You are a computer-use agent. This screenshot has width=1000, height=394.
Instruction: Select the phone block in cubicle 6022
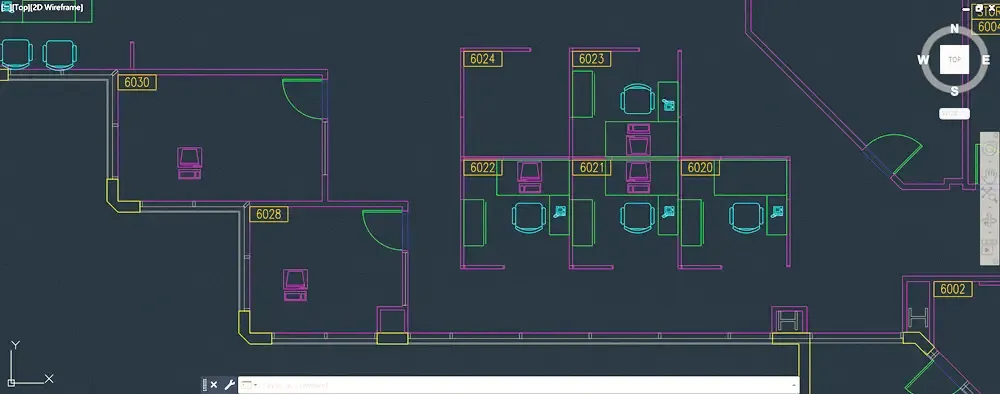coord(560,212)
